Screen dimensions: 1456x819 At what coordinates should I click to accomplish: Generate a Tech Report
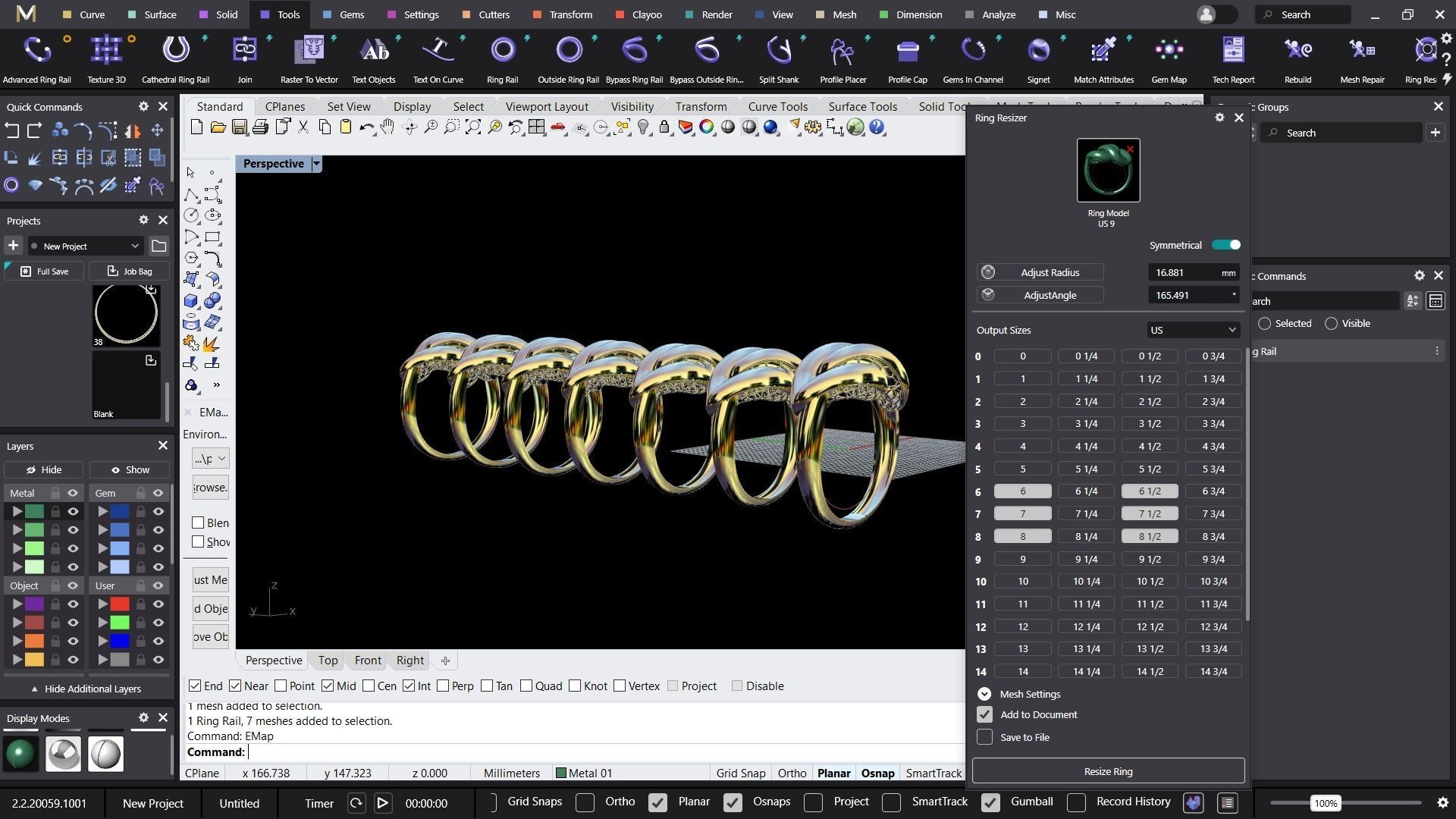coord(1233,59)
